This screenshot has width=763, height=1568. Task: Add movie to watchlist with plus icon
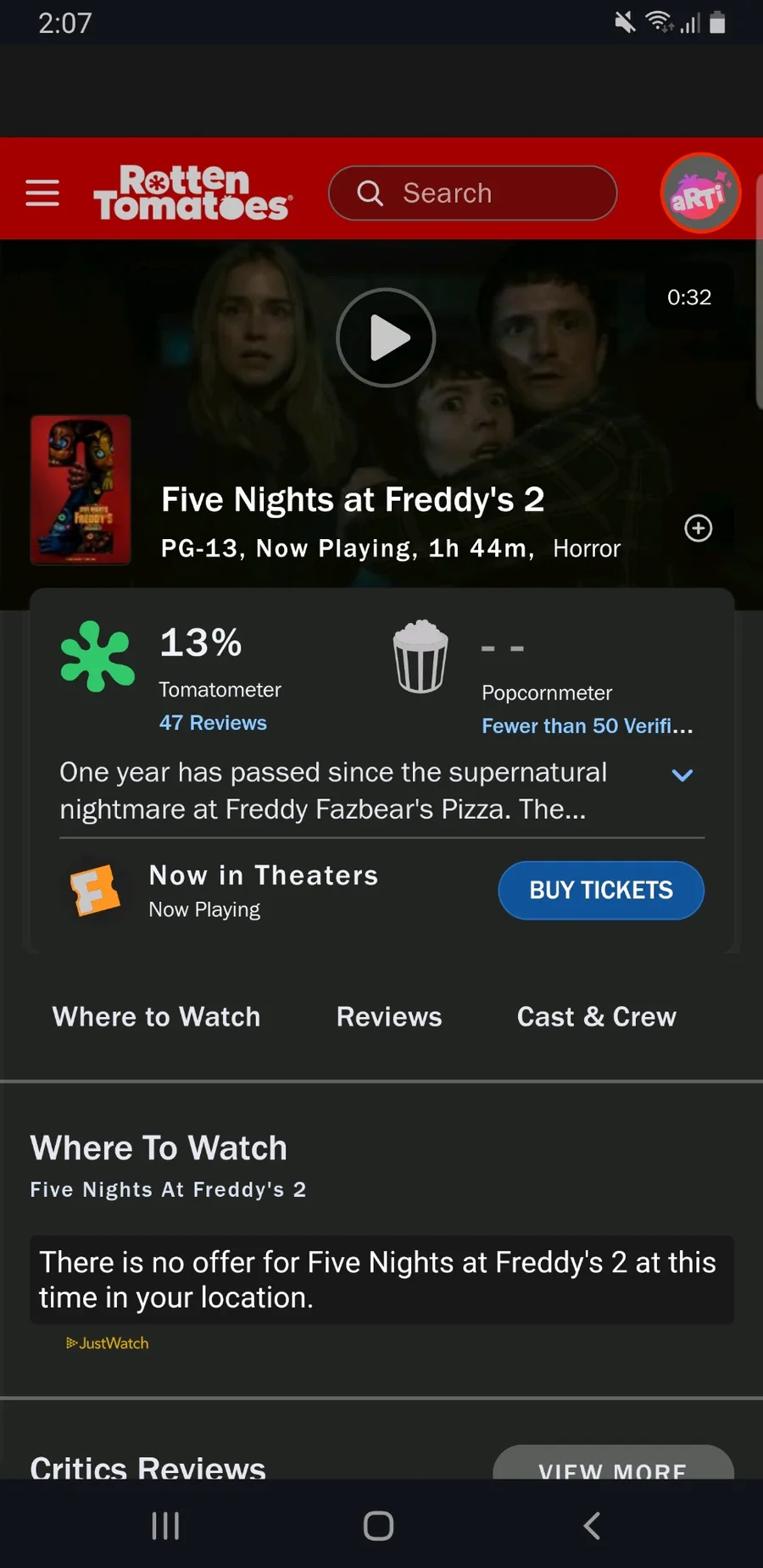tap(698, 528)
